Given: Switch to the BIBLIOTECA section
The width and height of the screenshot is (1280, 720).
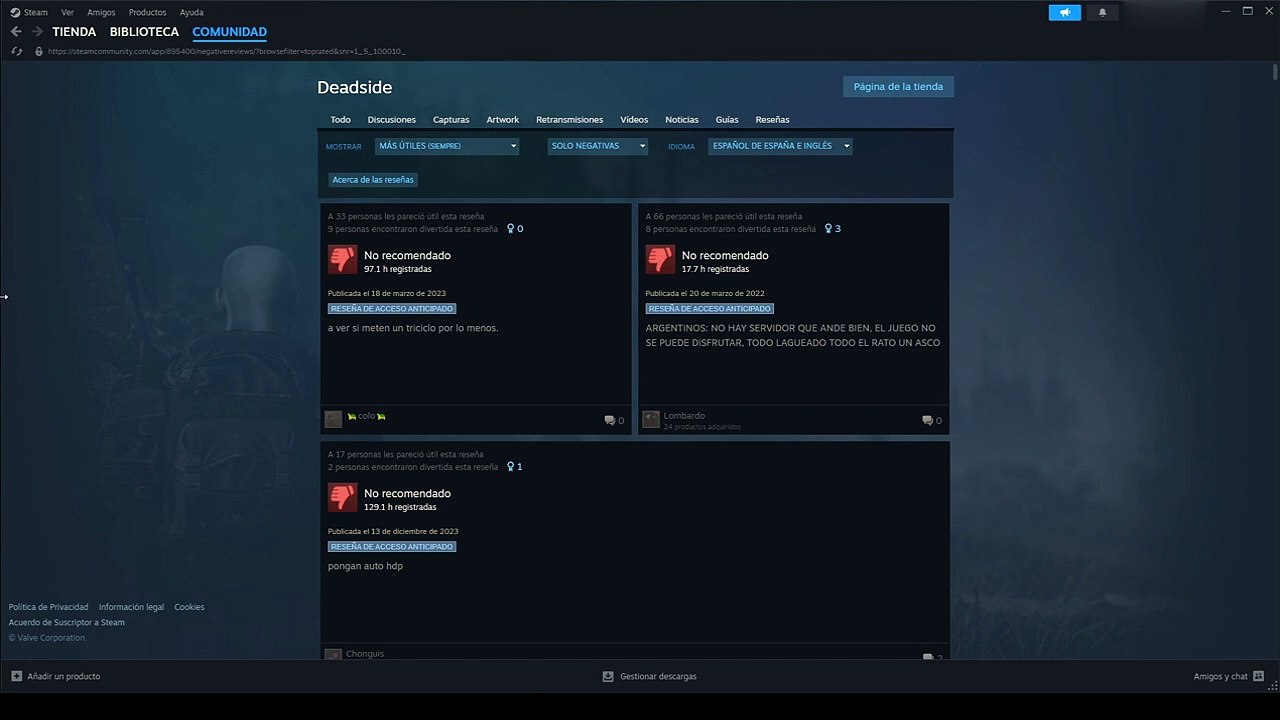Looking at the screenshot, I should point(144,32).
